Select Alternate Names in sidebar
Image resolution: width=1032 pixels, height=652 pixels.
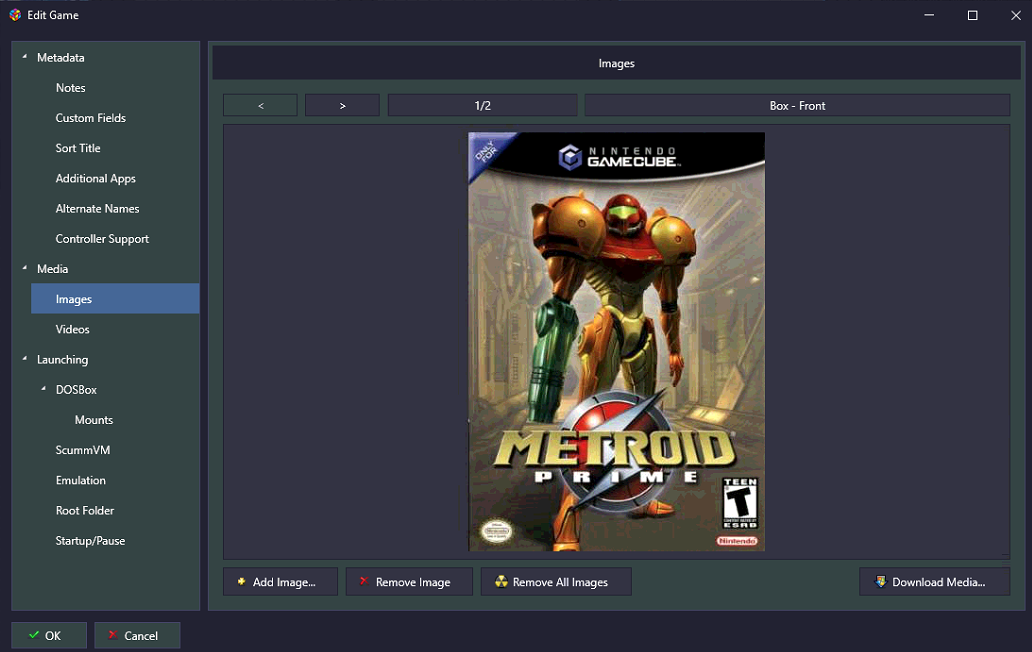tap(97, 209)
